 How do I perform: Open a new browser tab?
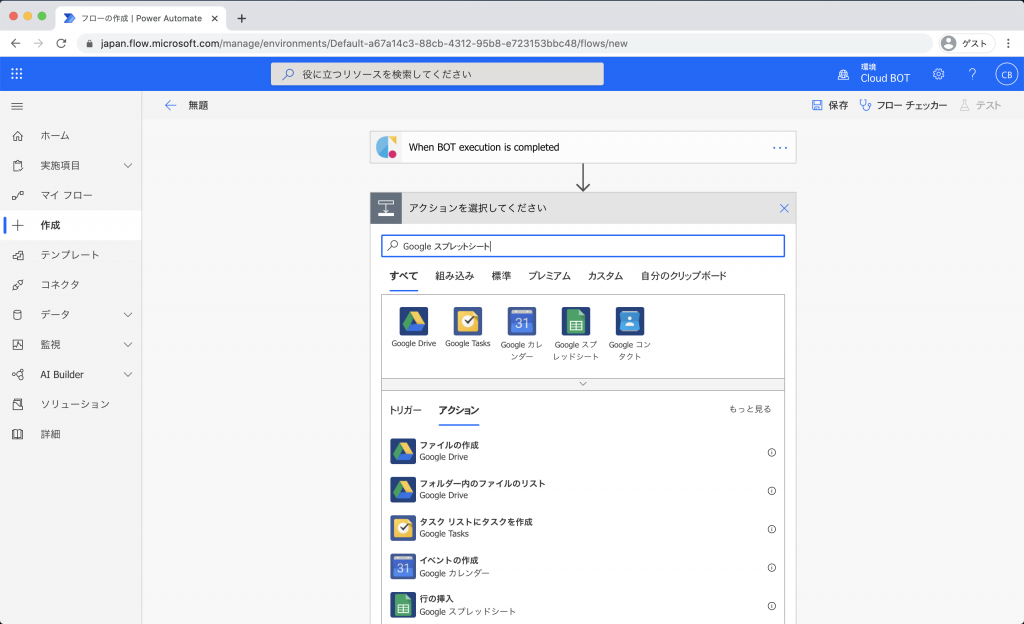click(x=242, y=18)
